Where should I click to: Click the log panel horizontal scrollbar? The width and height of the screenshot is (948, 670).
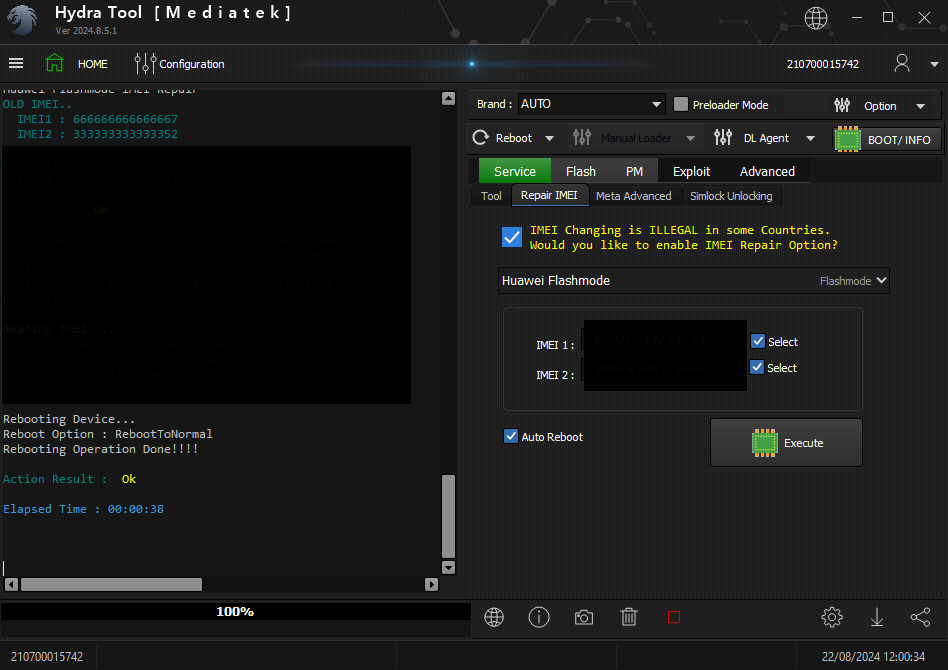tap(111, 584)
